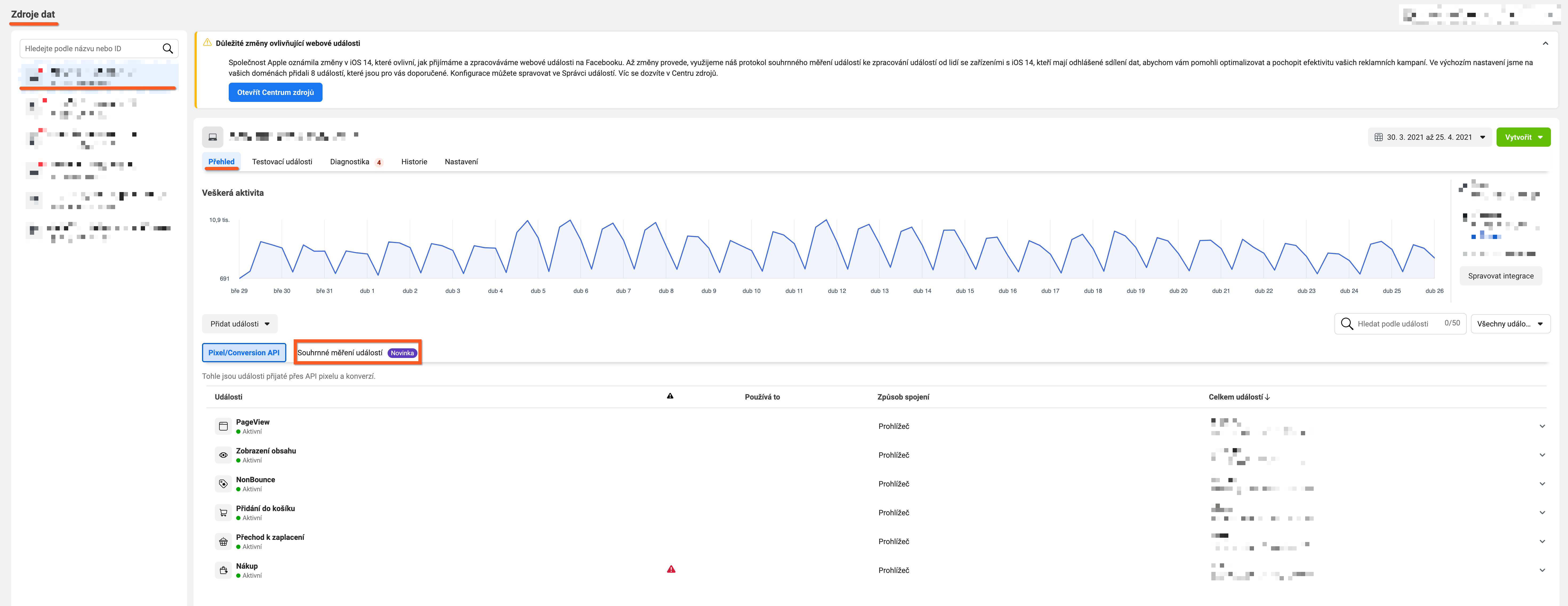Click the shopping bag icon for Nákup
This screenshot has width=1568, height=606.
tap(223, 570)
